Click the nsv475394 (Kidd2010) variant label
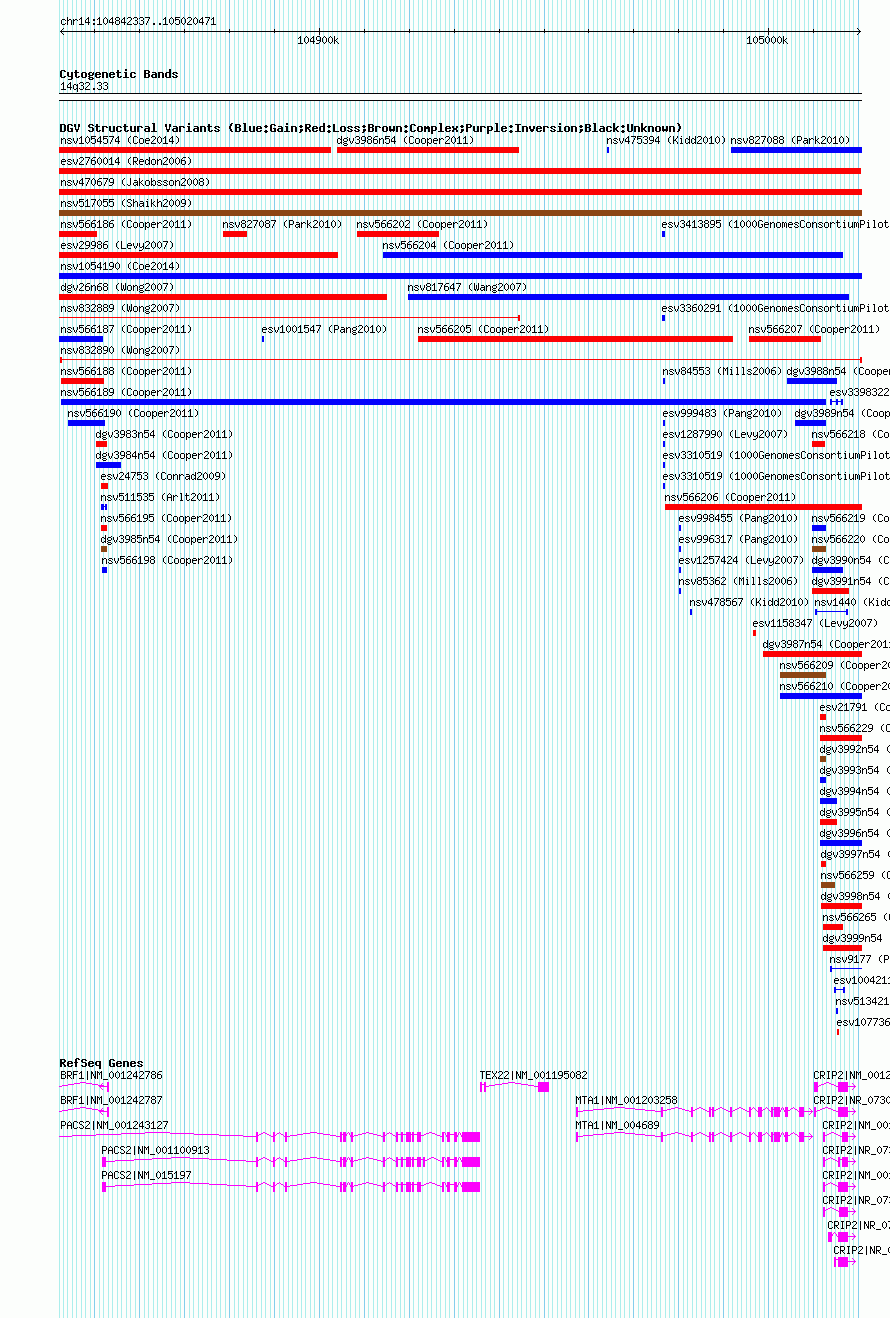 tap(666, 140)
